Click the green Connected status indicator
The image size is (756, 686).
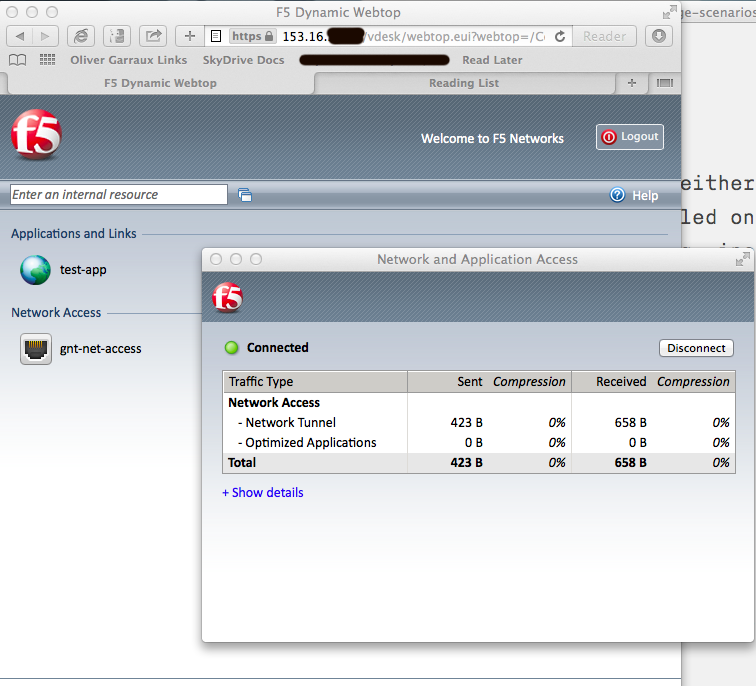(x=231, y=347)
